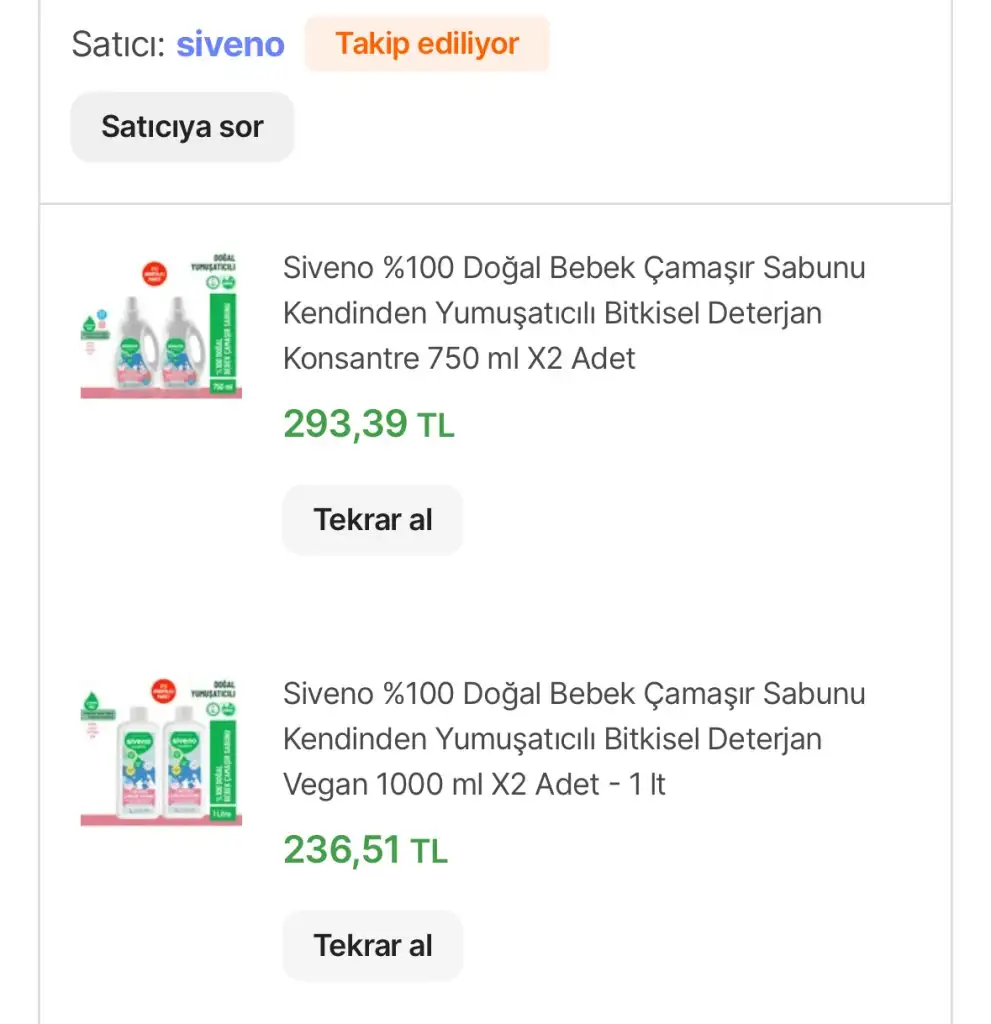The height and width of the screenshot is (1024, 991).
Task: Click the white bottles in the second image
Action: 161,761
